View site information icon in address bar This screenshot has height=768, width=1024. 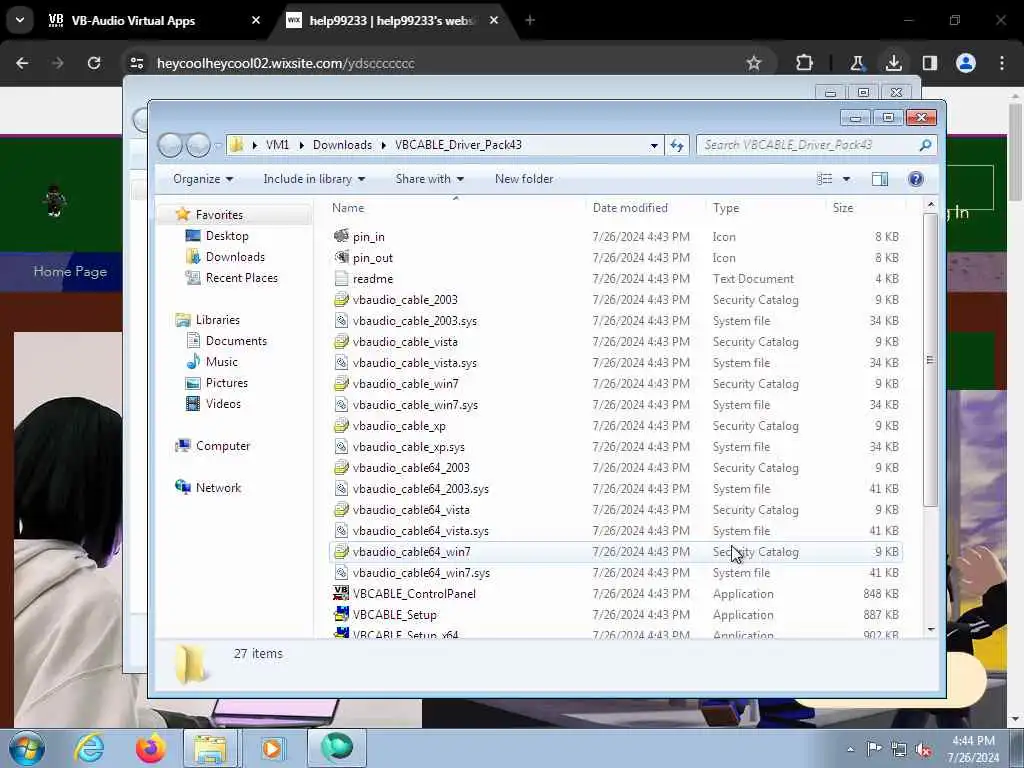click(x=136, y=63)
